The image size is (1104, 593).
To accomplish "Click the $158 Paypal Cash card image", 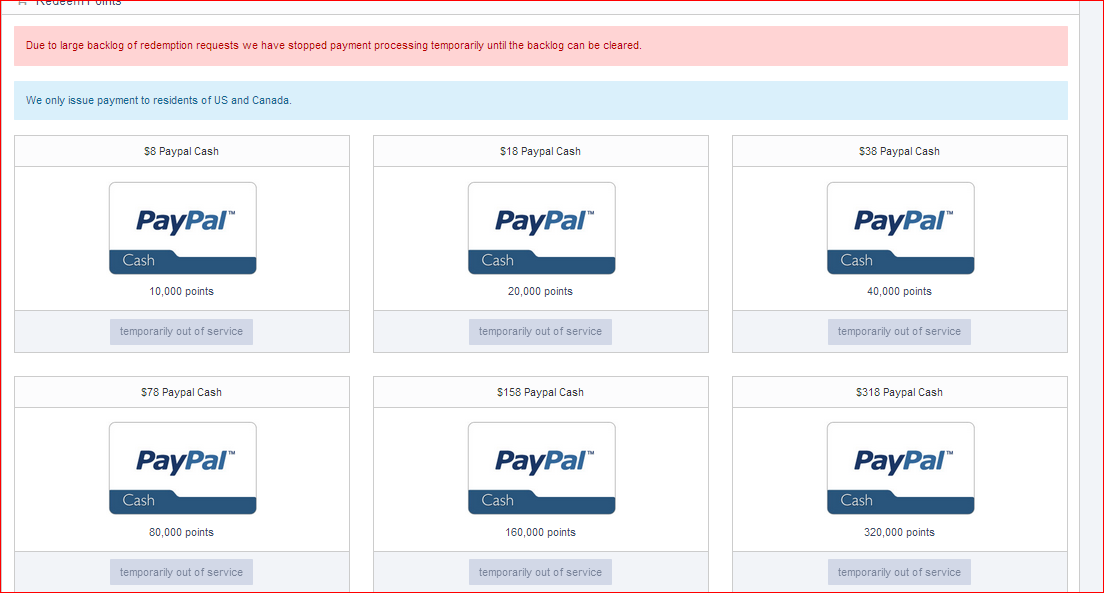I will (541, 468).
